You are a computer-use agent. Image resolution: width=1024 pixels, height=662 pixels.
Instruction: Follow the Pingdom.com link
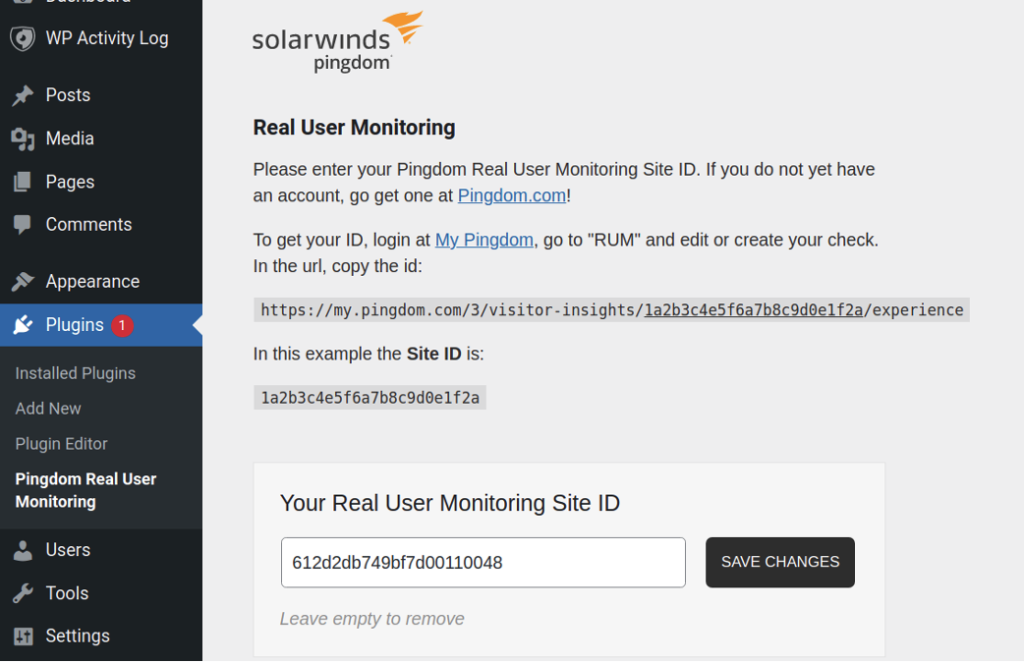coord(512,195)
